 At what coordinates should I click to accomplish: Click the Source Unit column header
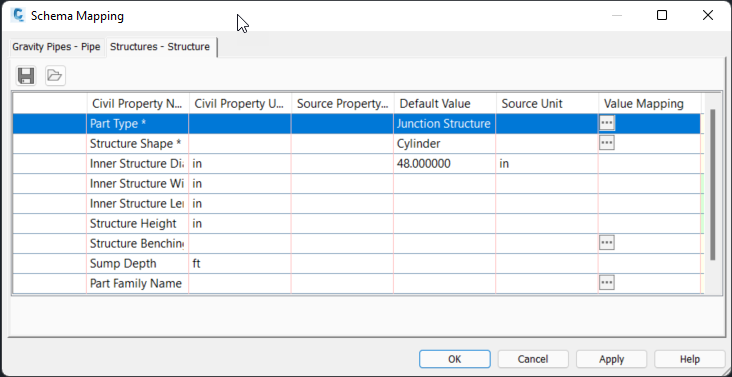(x=547, y=104)
